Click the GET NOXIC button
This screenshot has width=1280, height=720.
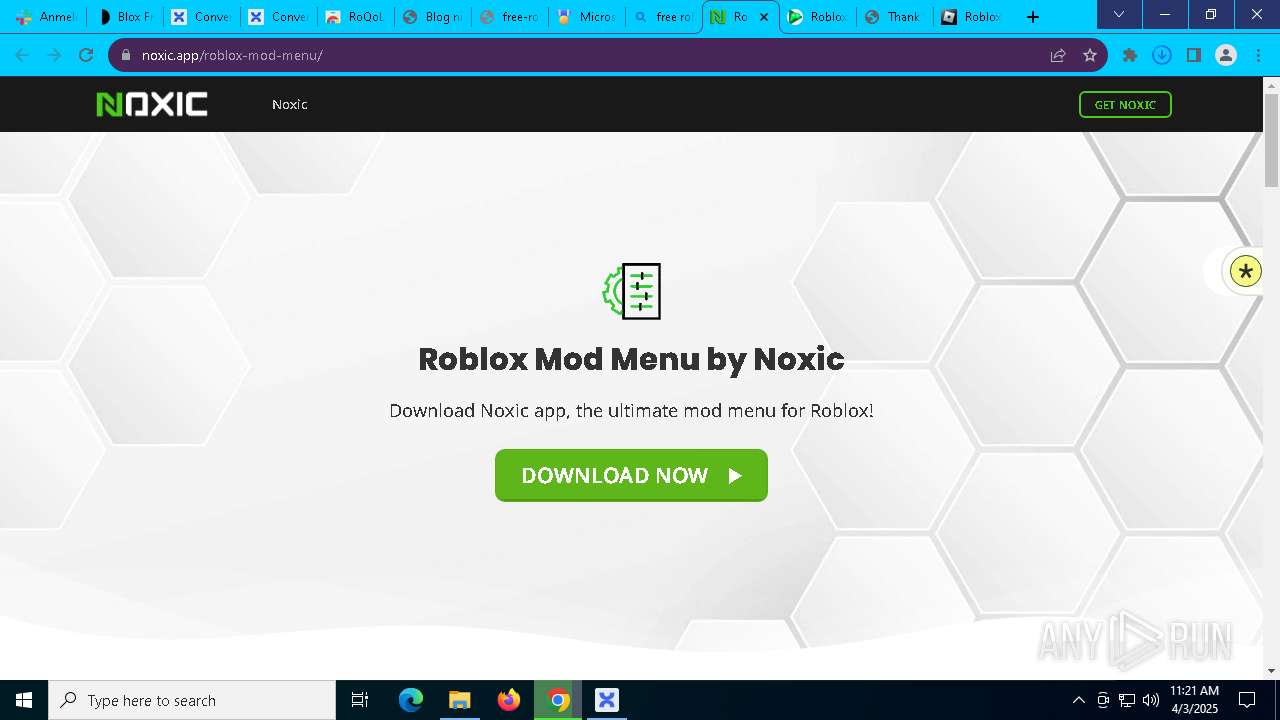click(1125, 104)
